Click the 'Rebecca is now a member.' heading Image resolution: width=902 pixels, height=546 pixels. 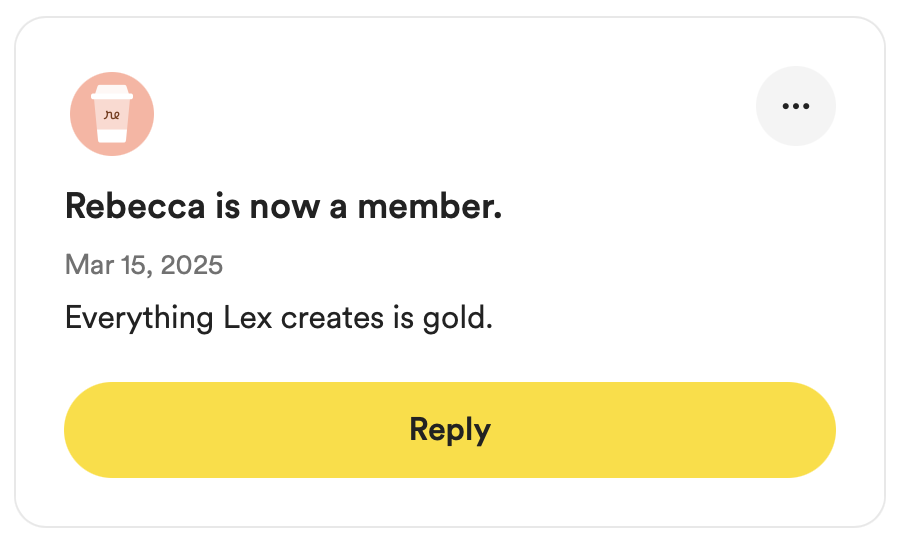(x=284, y=206)
